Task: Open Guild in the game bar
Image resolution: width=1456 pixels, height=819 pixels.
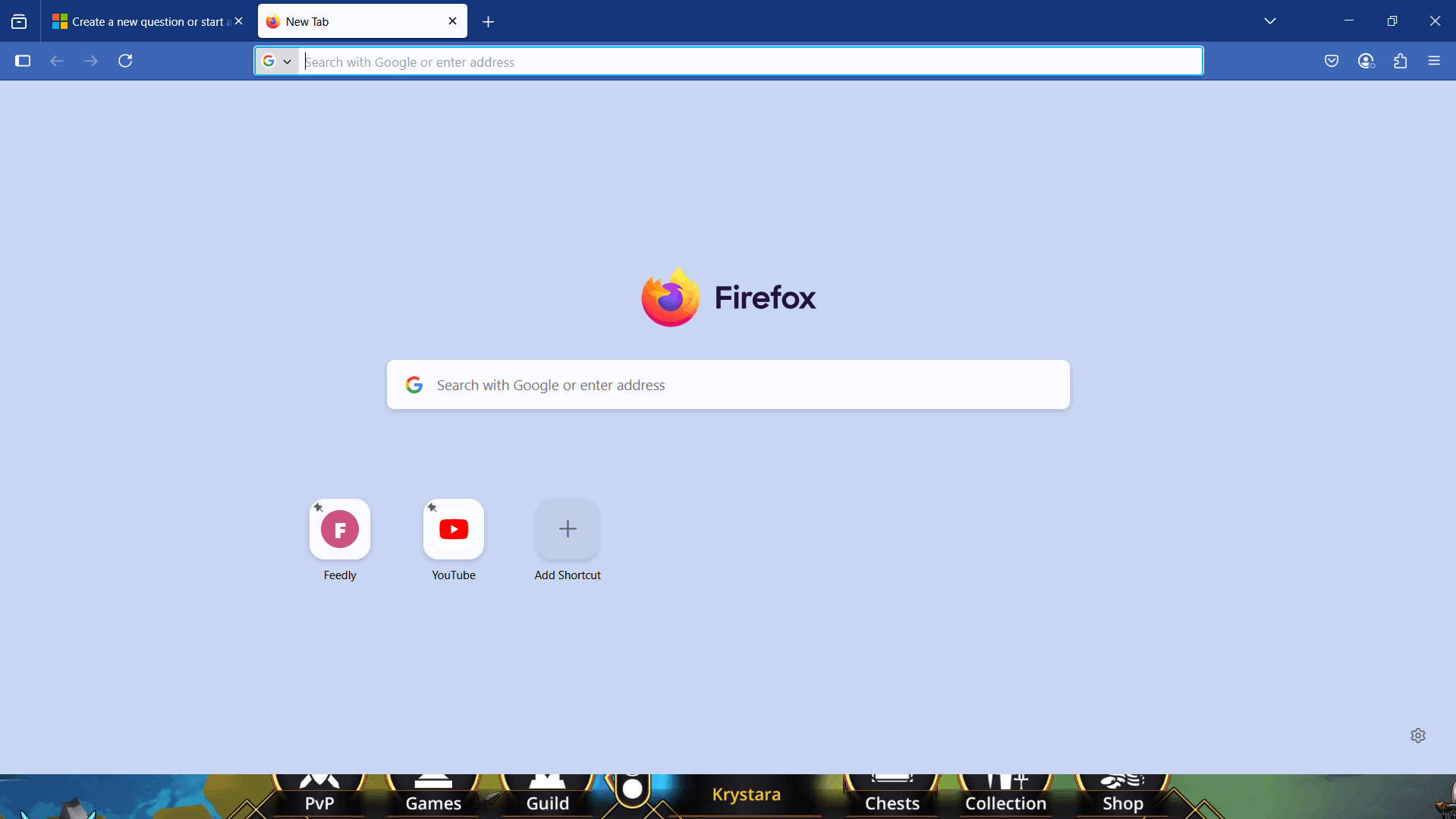Action: tap(547, 796)
